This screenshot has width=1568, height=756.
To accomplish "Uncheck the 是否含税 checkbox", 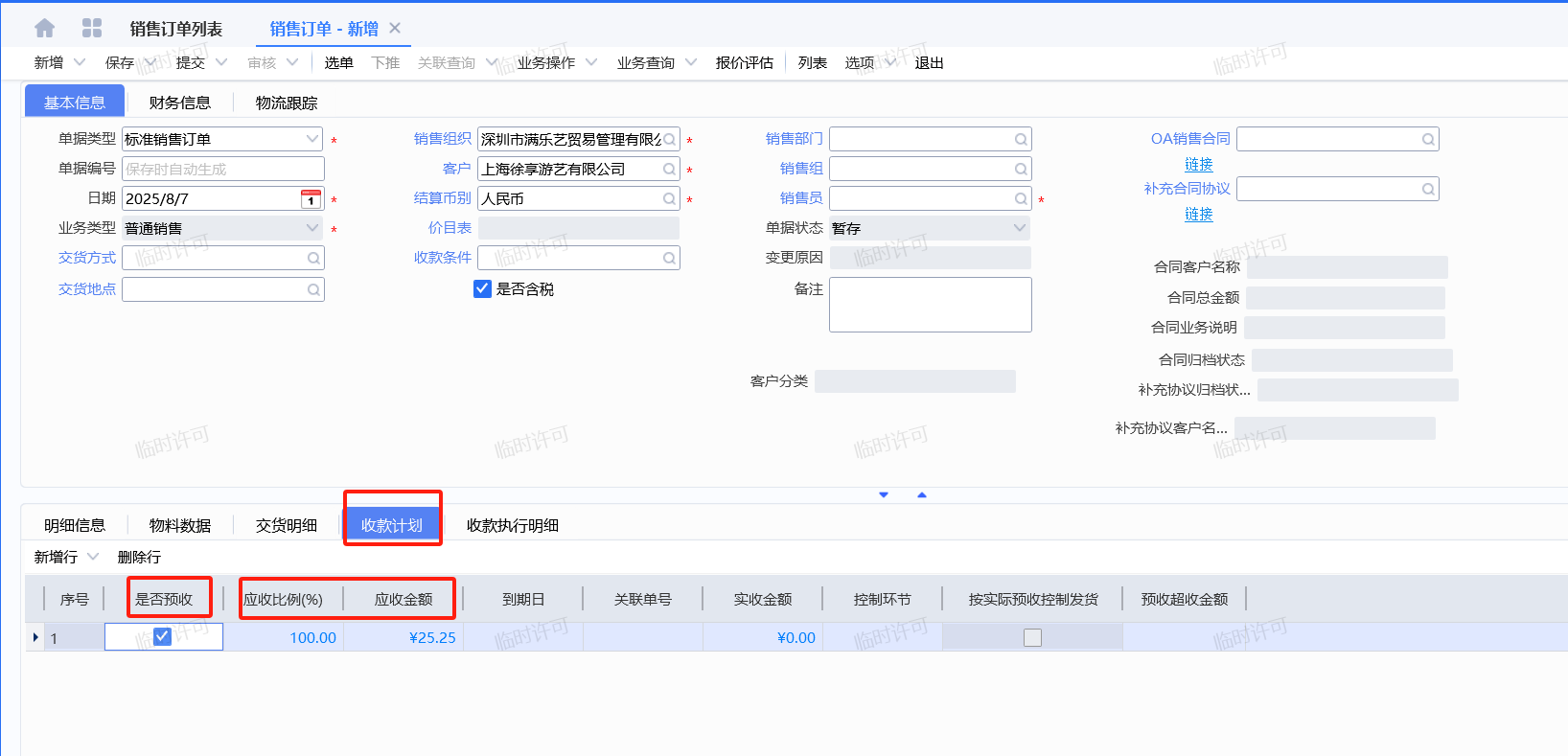I will tap(483, 289).
